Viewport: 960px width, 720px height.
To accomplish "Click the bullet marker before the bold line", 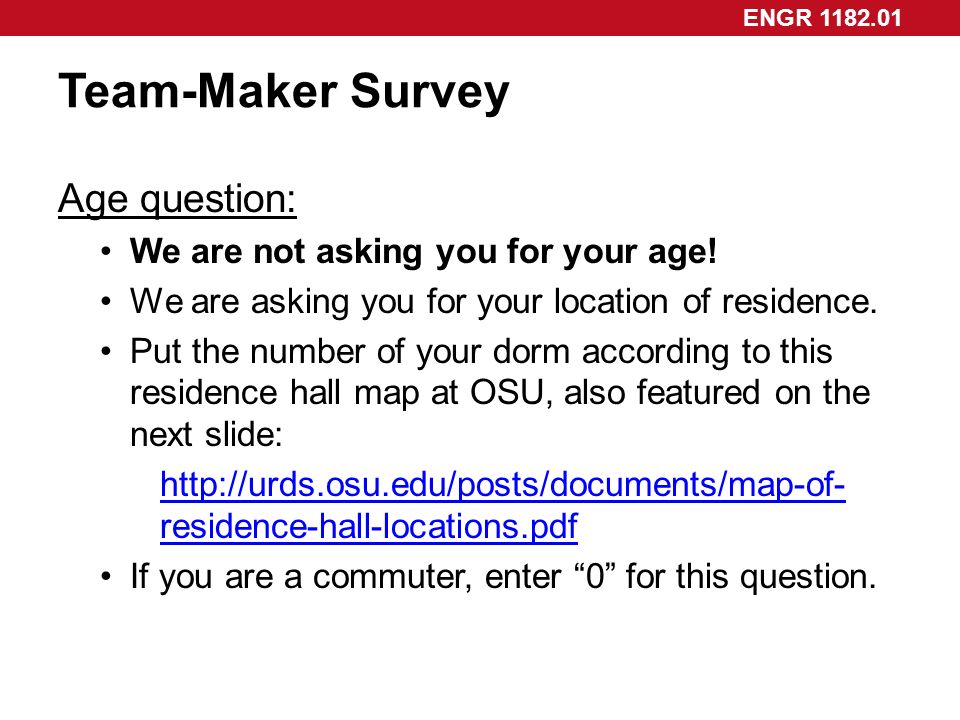I will [107, 252].
